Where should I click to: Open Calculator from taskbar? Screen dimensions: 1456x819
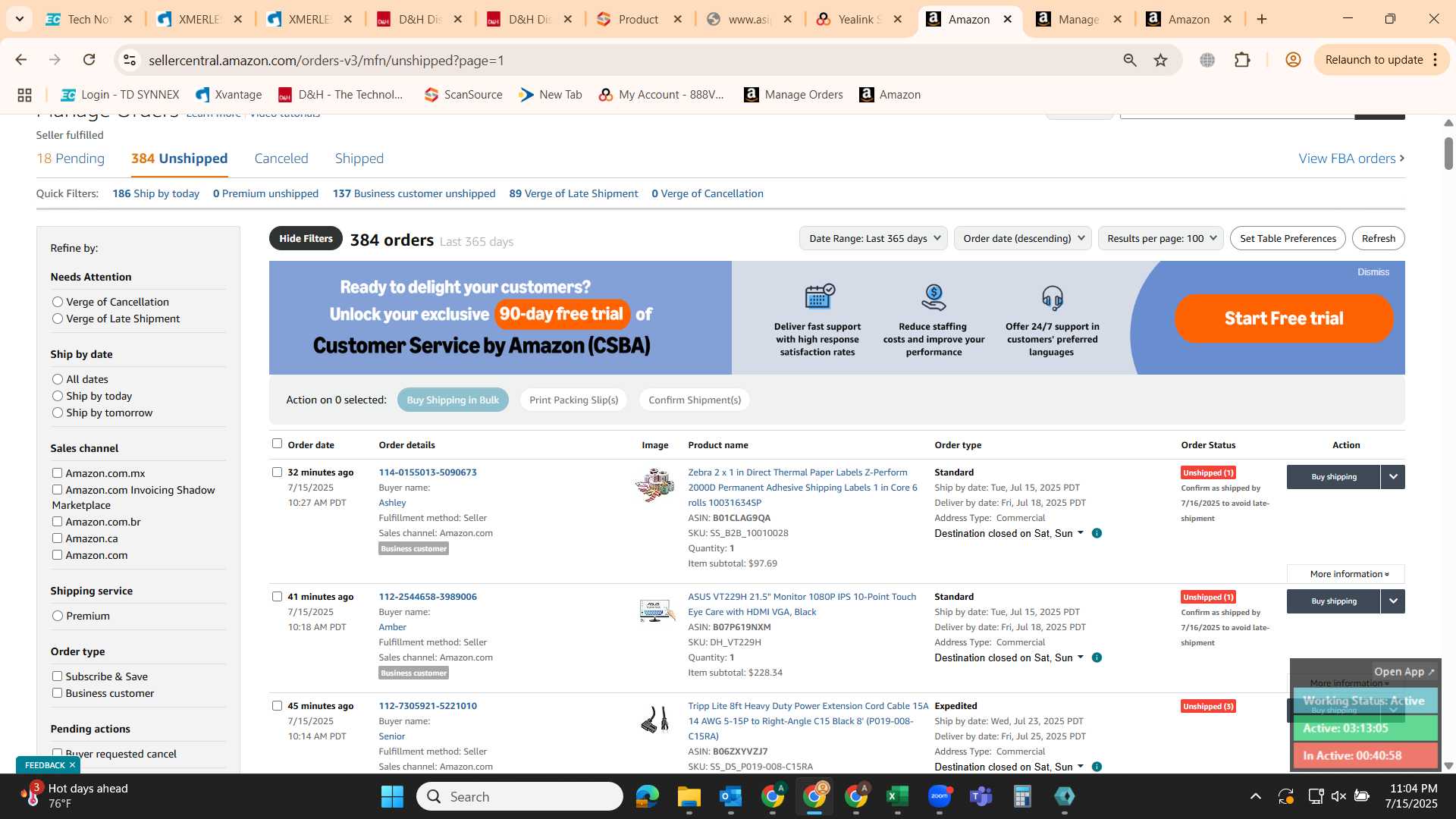click(x=1022, y=796)
